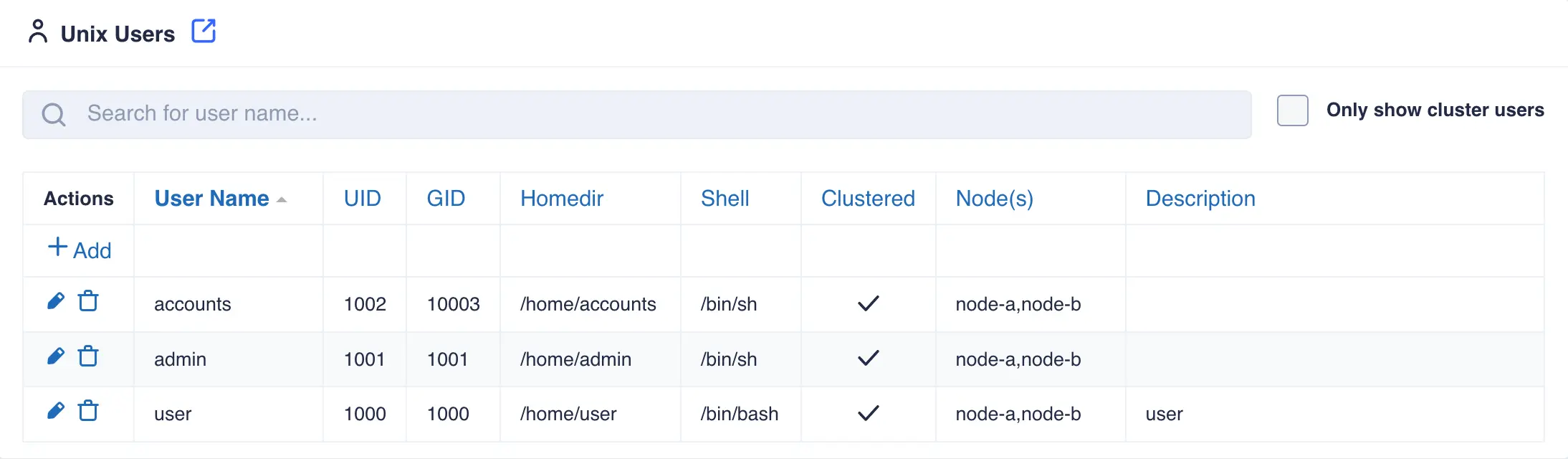Delete the user row with trash icon
This screenshot has width=1568, height=459.
coord(88,410)
